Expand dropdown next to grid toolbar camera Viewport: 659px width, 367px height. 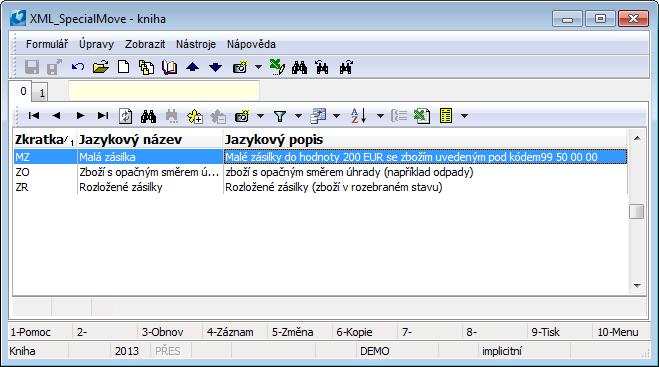pyautogui.click(x=261, y=116)
